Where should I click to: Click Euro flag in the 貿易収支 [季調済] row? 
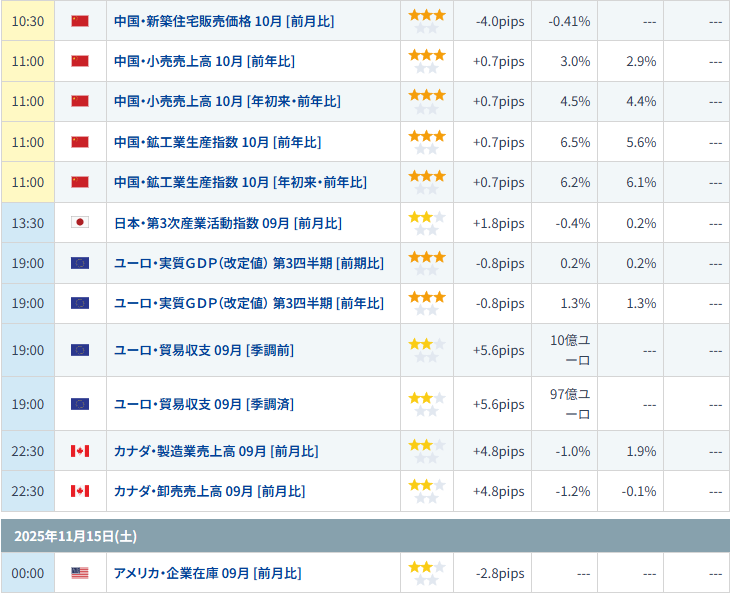[x=80, y=404]
